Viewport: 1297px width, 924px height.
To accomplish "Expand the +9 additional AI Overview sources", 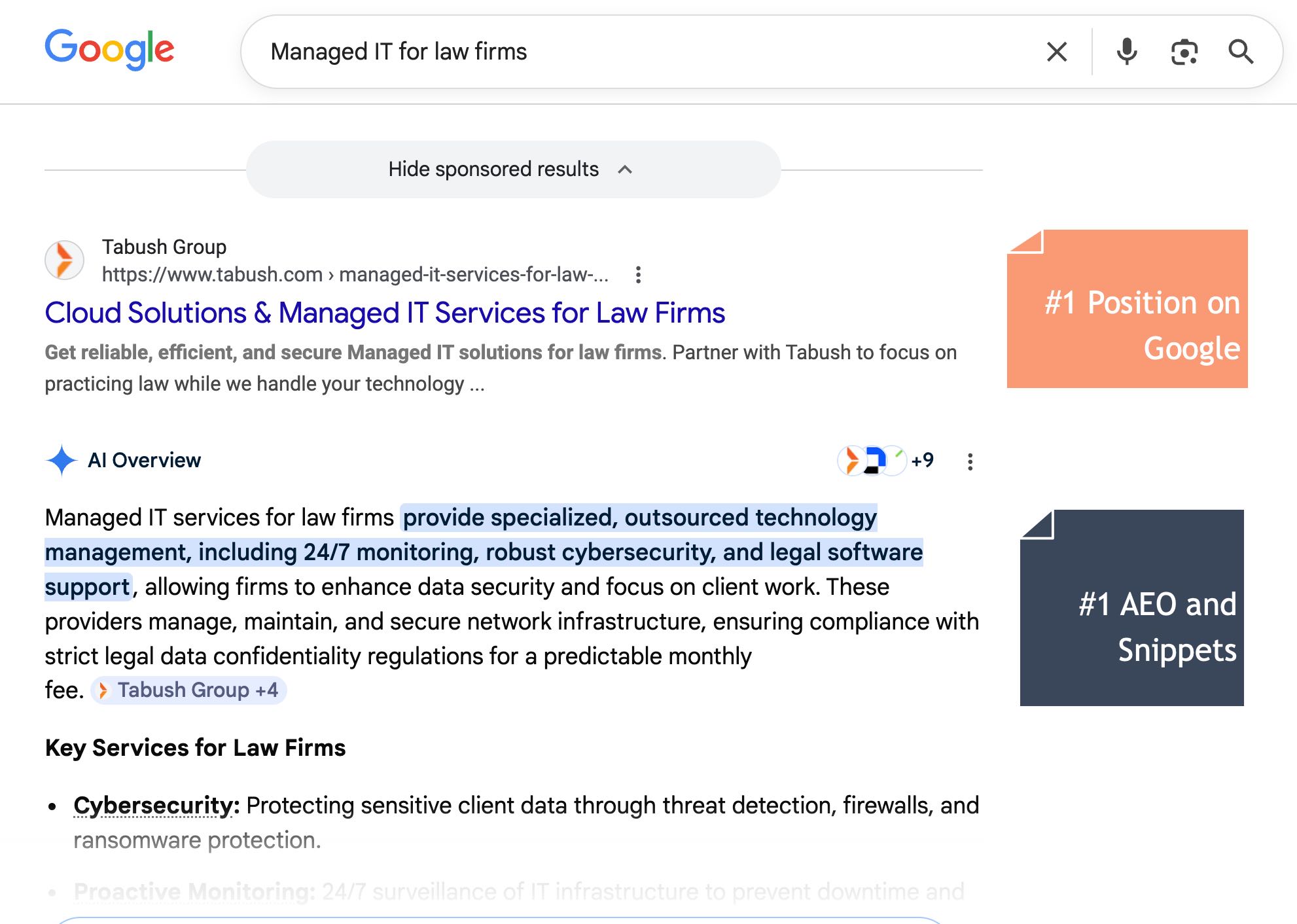I will 924,461.
